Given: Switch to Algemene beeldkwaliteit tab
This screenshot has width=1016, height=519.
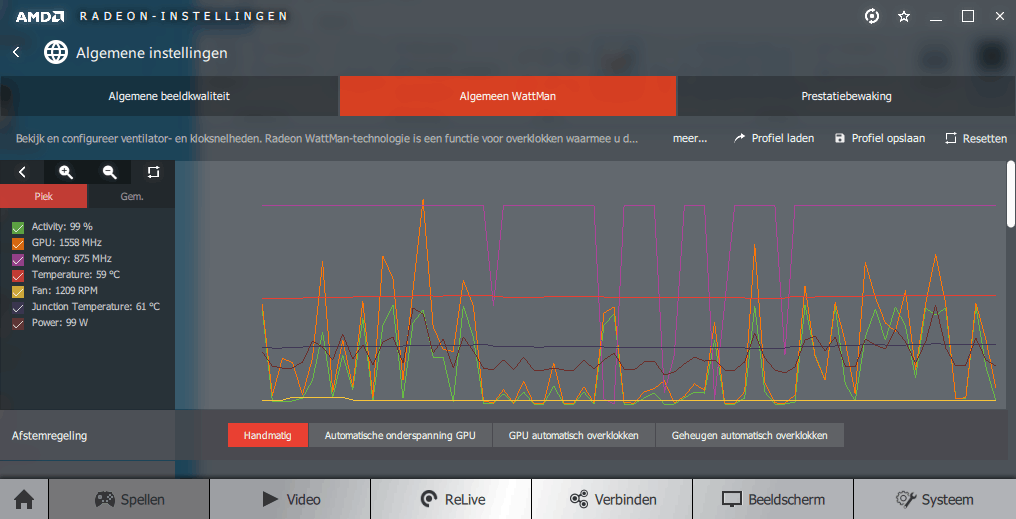Looking at the screenshot, I should (x=169, y=96).
